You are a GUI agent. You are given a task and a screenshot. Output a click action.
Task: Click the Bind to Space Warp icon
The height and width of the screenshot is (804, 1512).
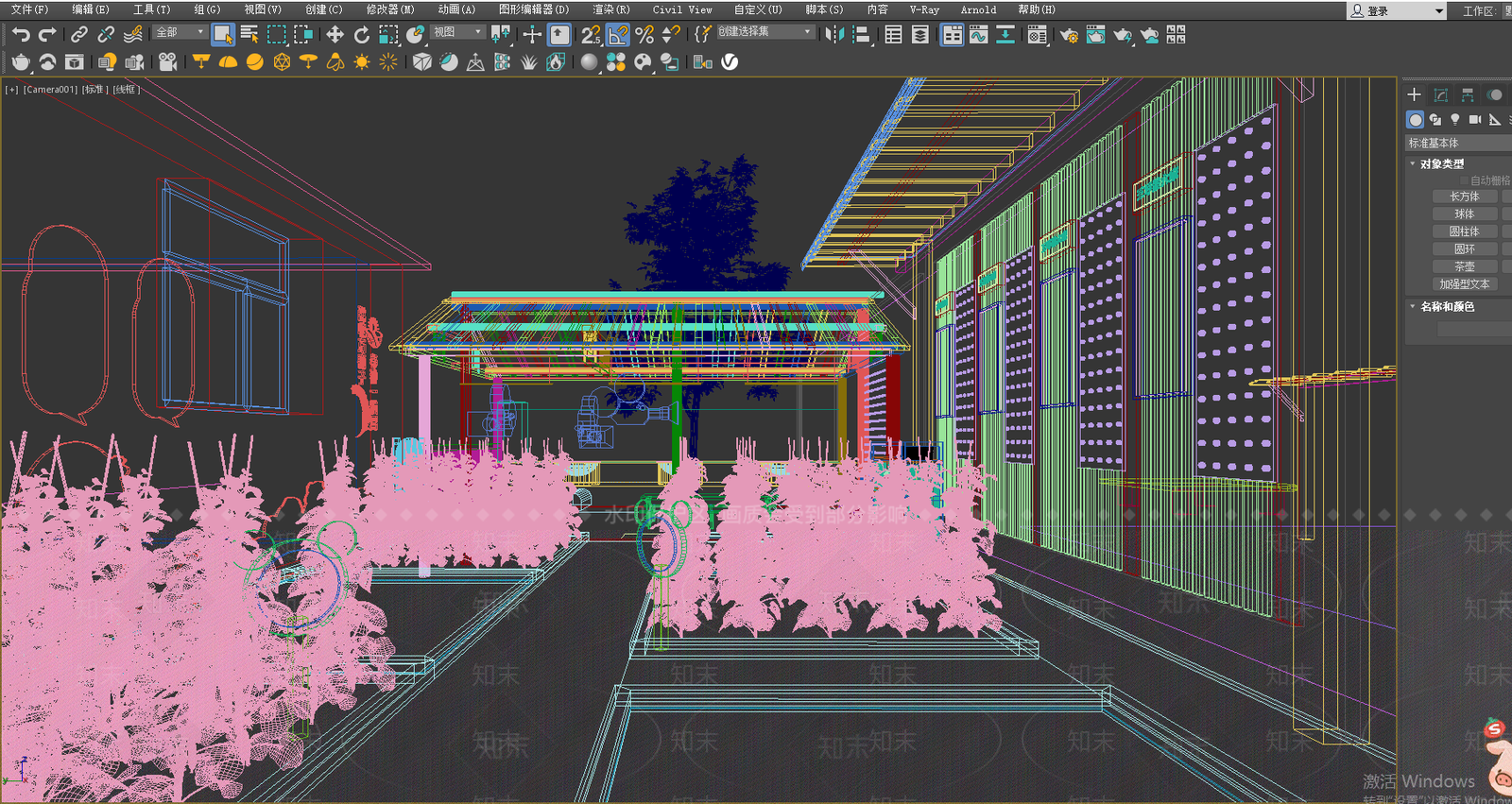click(133, 35)
